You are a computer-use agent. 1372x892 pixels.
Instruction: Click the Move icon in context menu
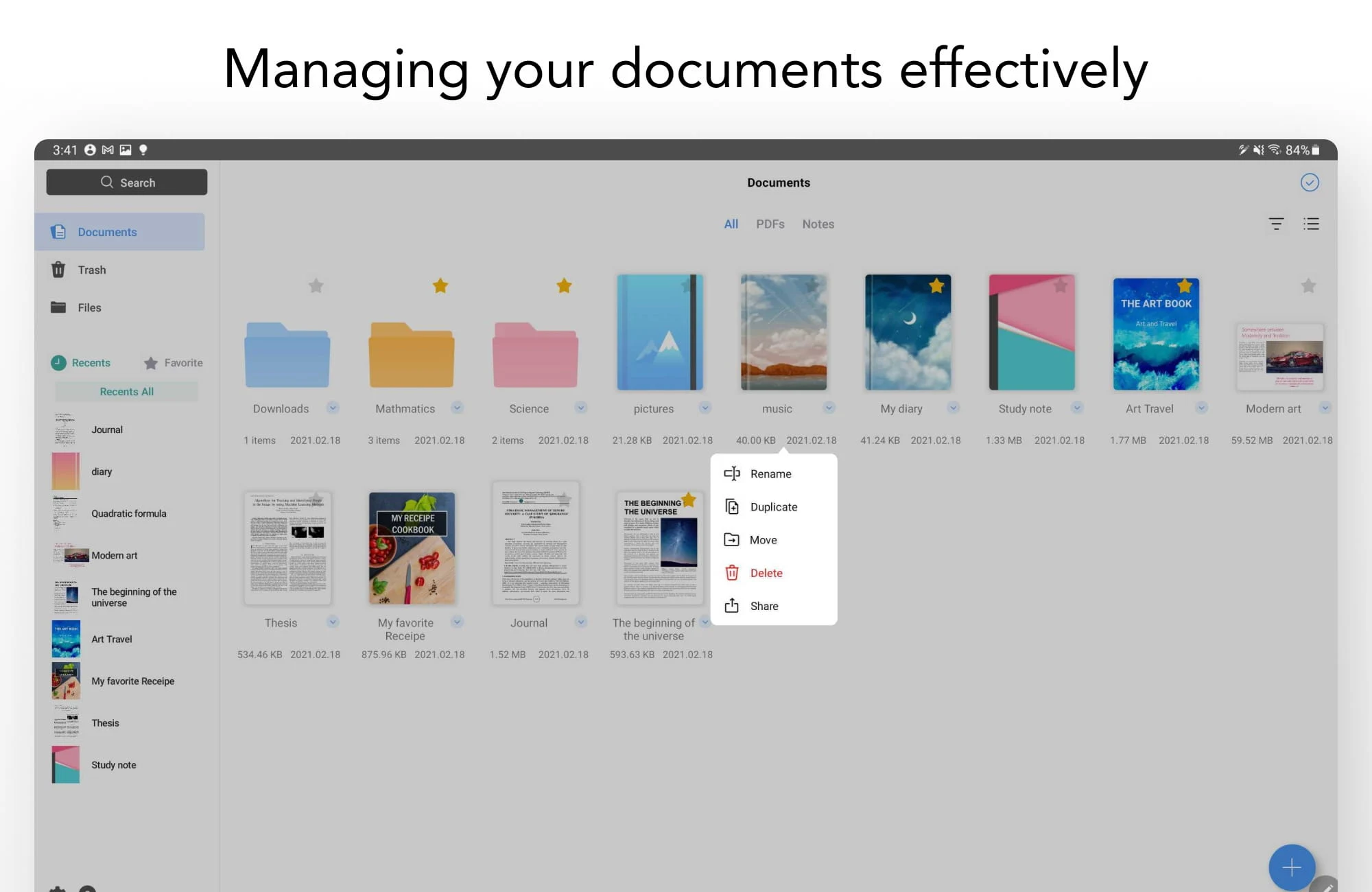(732, 539)
